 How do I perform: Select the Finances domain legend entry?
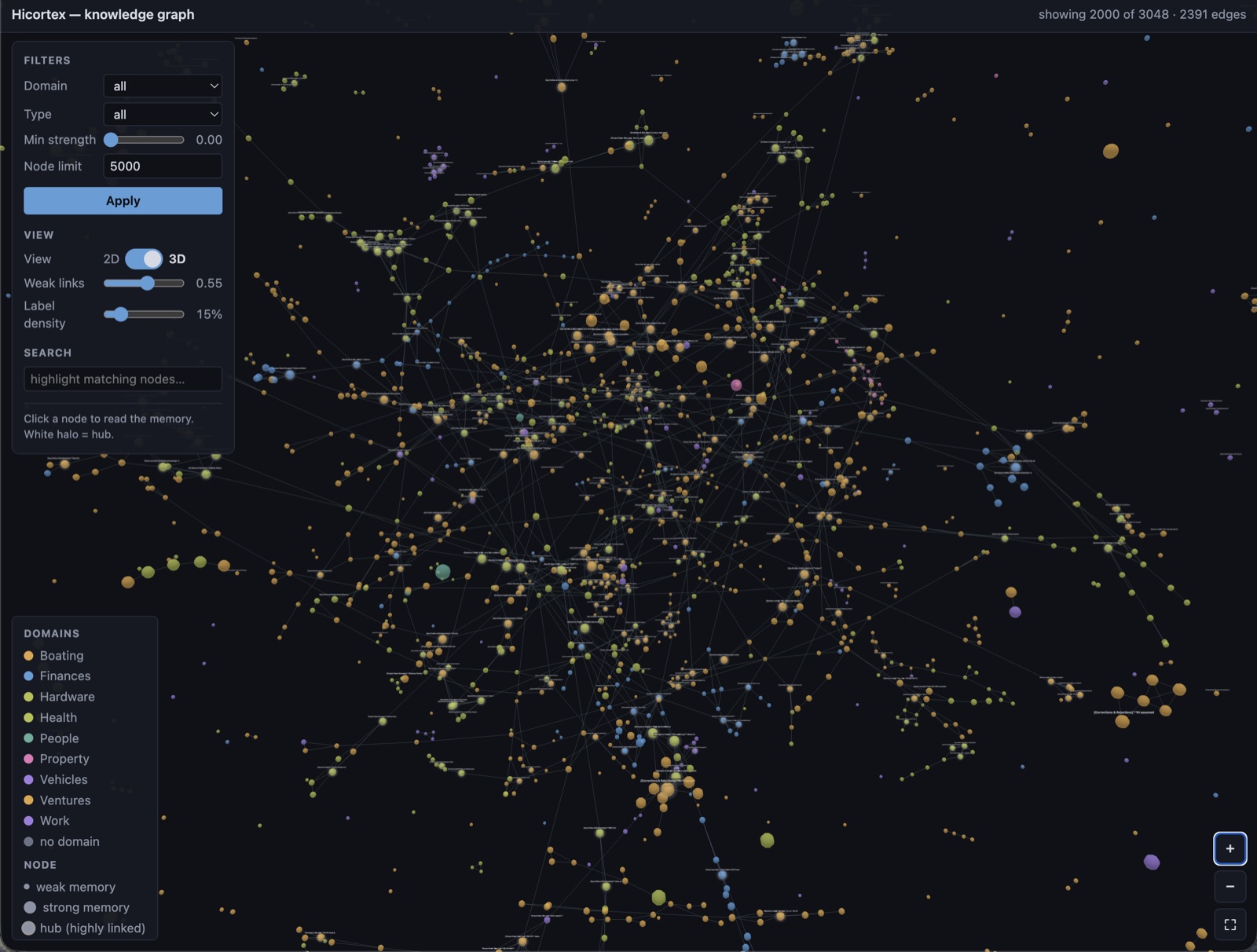click(57, 676)
